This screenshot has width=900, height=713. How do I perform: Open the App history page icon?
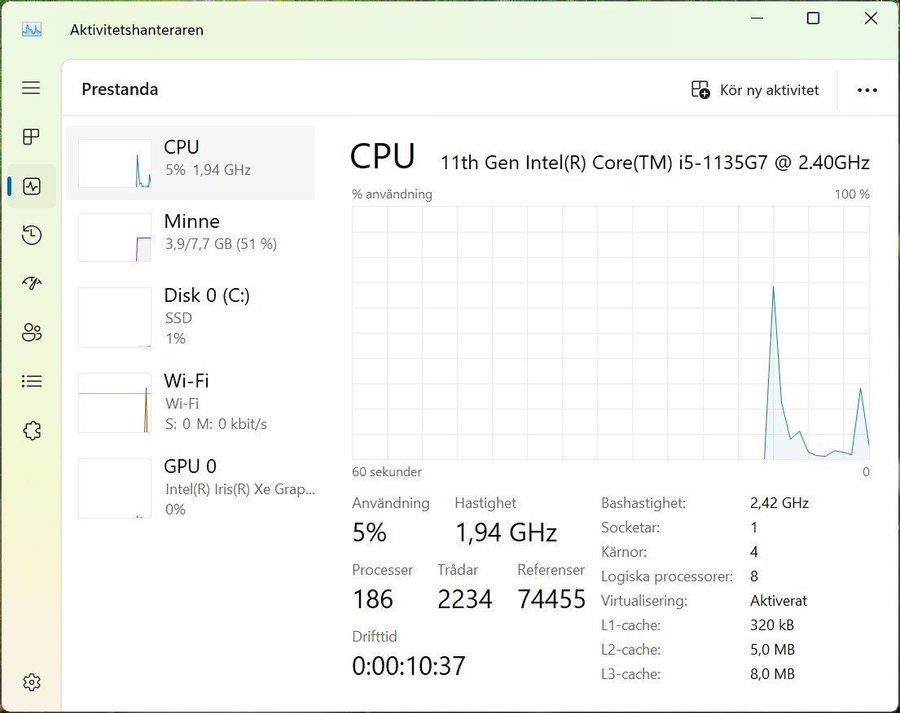(31, 235)
